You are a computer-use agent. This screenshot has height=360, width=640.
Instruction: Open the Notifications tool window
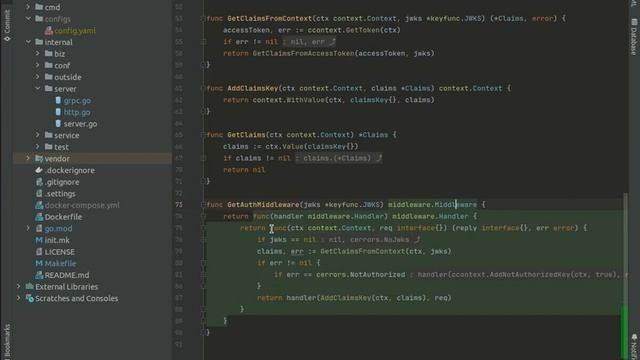[x=634, y=347]
